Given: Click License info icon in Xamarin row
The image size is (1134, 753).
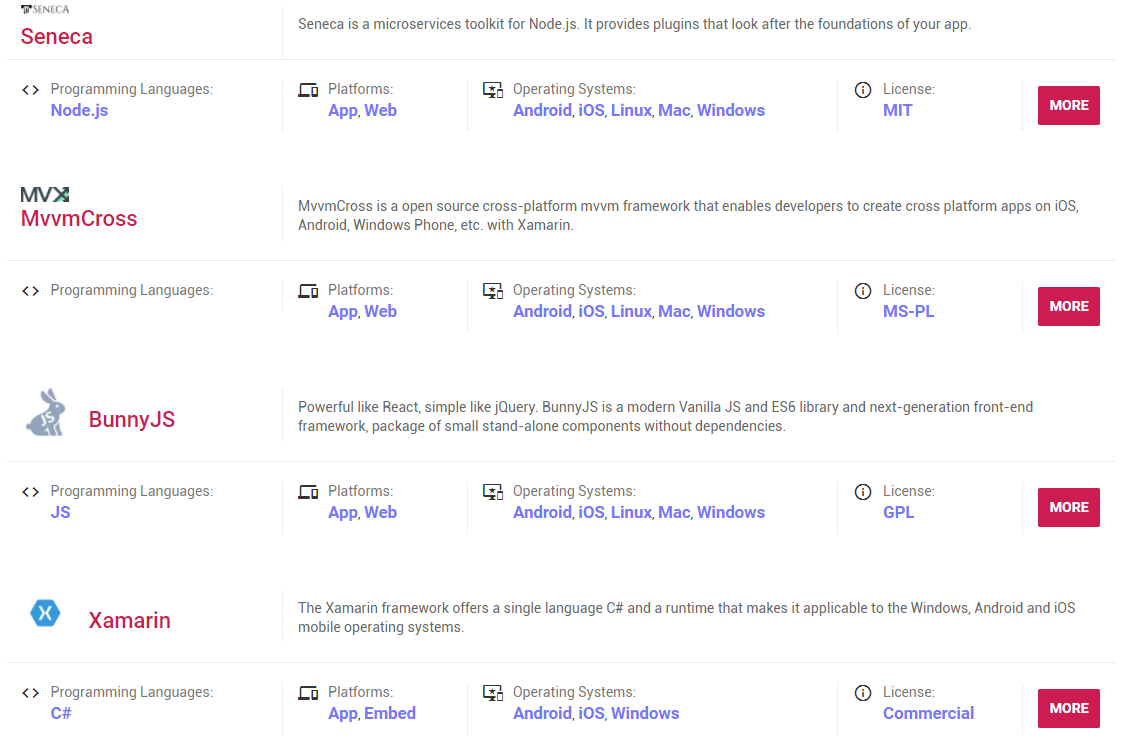Looking at the screenshot, I should tap(863, 693).
